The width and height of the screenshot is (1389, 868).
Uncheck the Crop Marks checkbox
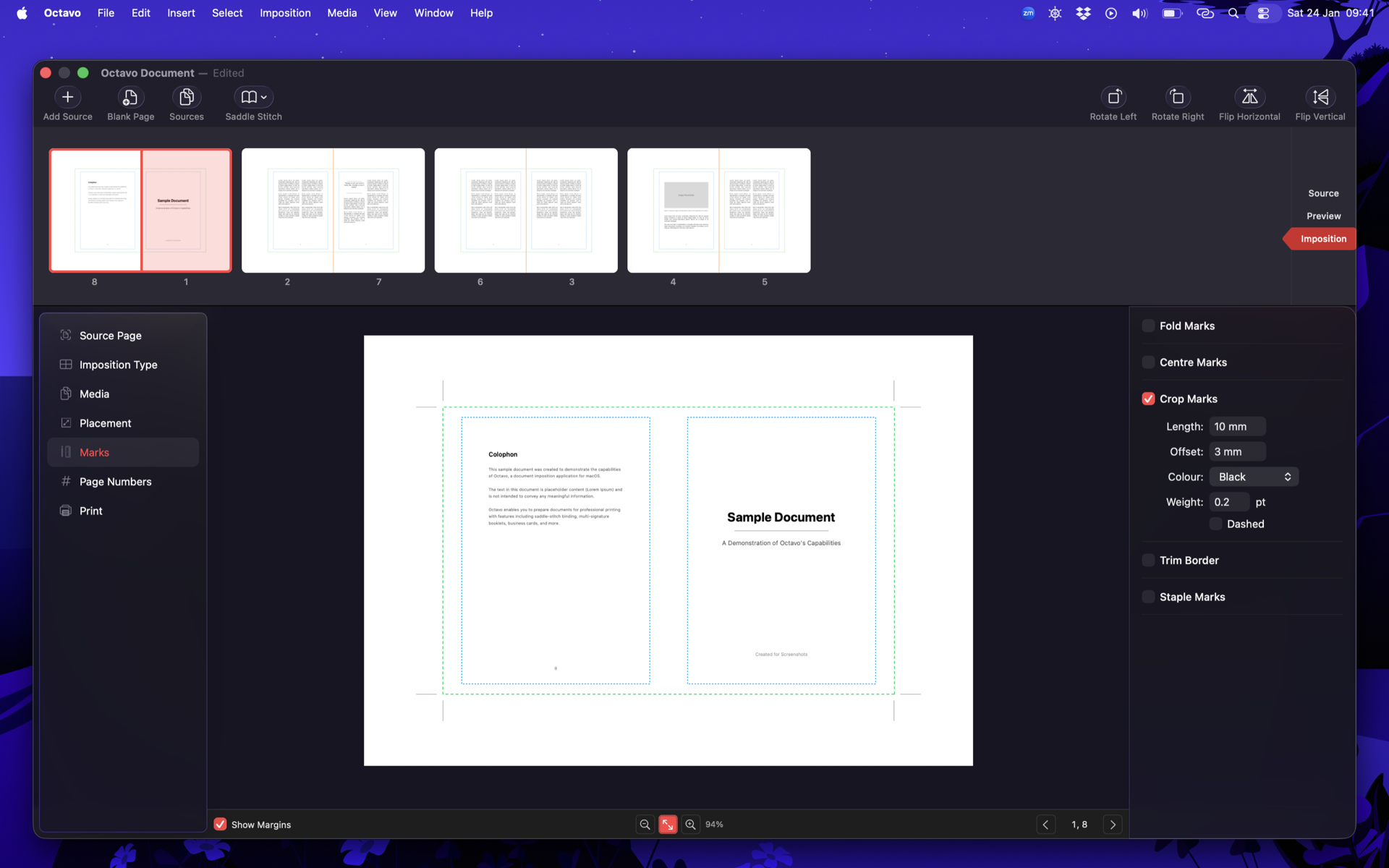[1148, 399]
